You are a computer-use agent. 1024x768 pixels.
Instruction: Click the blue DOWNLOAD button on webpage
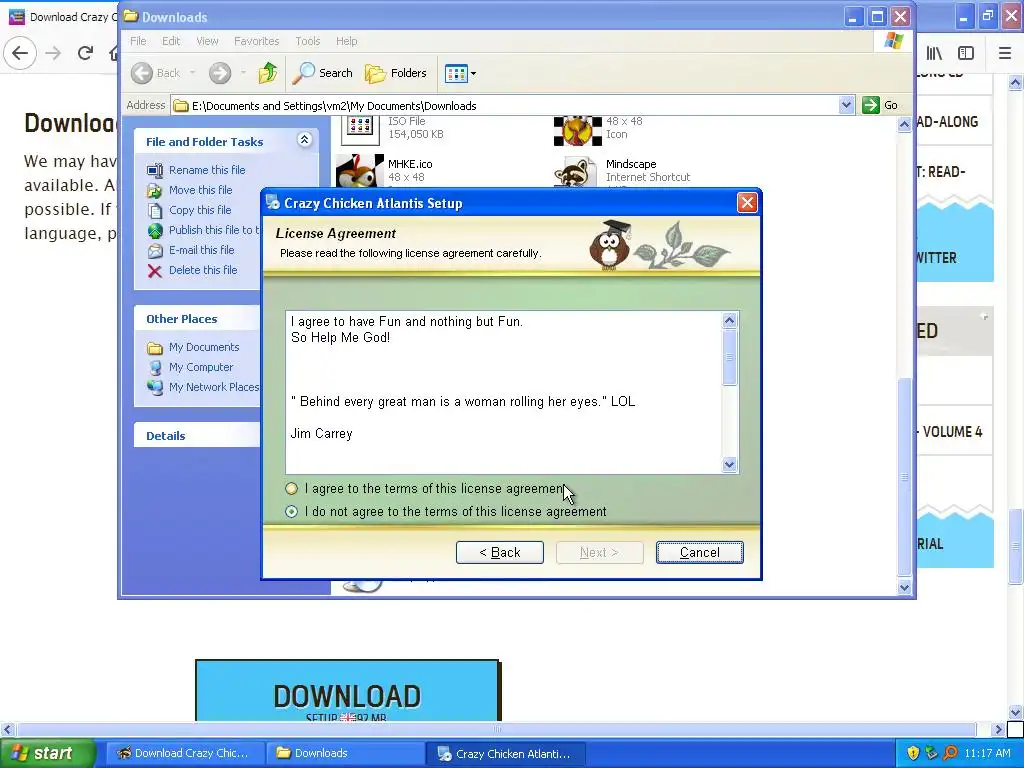(347, 691)
